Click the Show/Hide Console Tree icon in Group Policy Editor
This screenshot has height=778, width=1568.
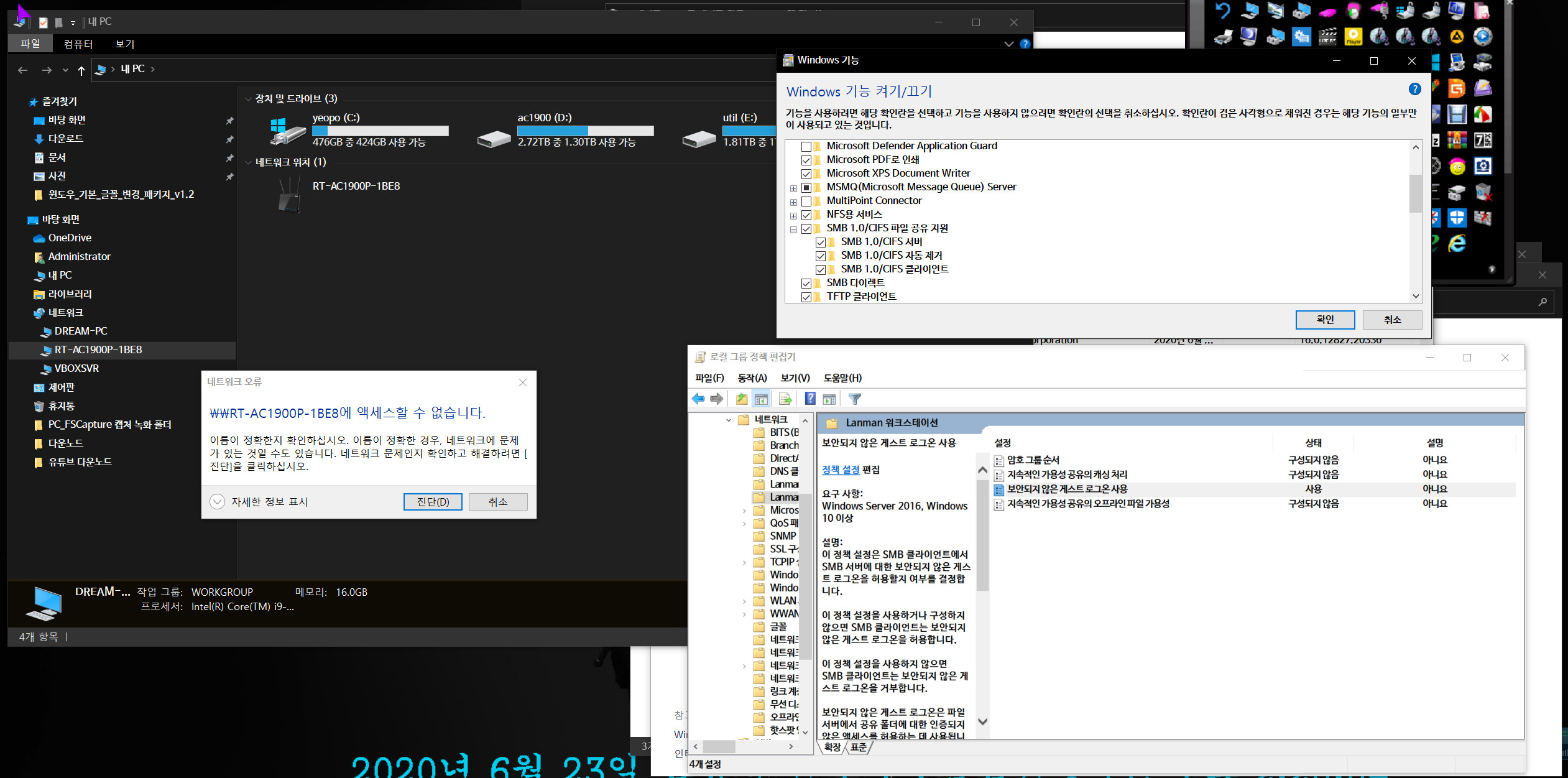point(761,399)
